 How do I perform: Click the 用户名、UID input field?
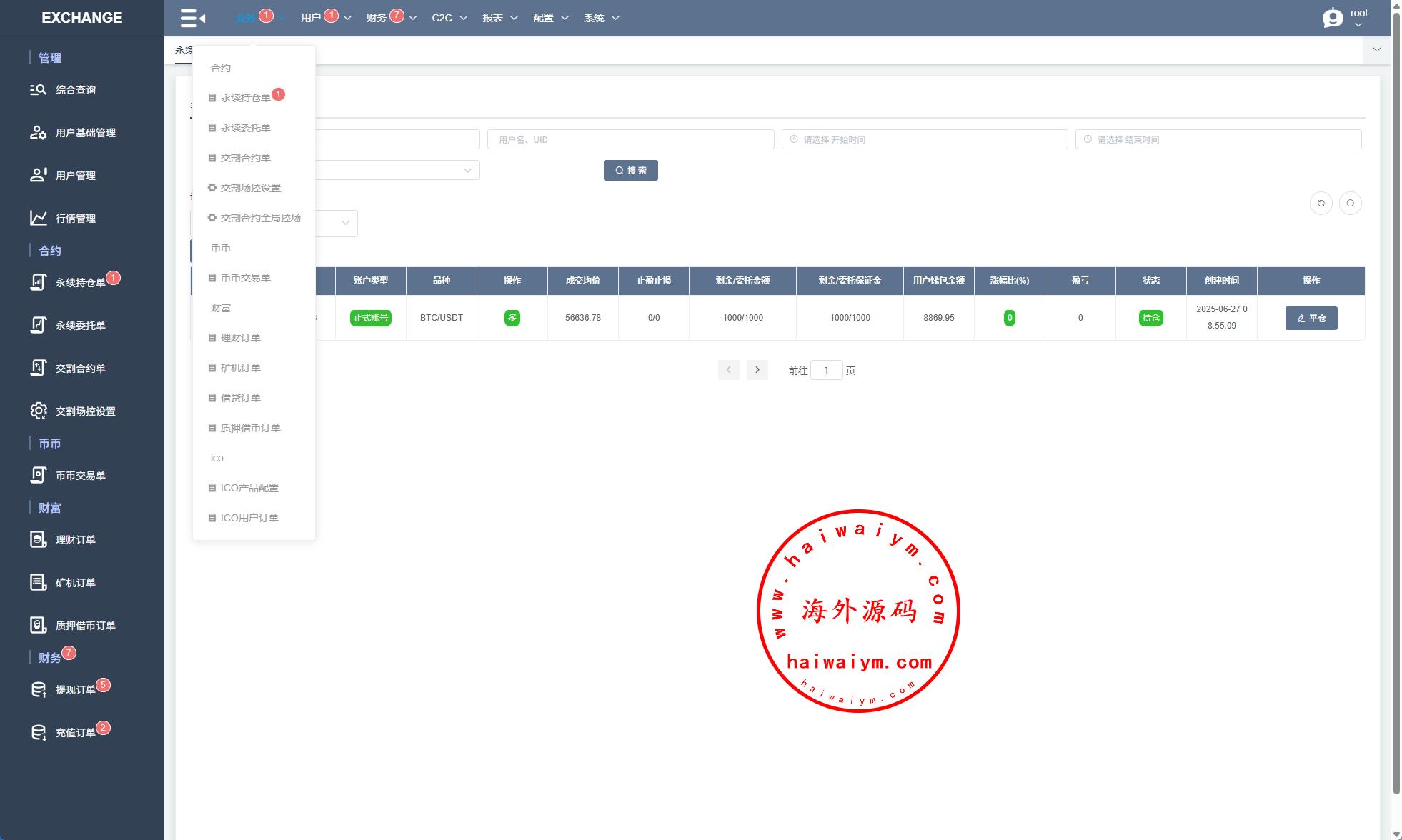pyautogui.click(x=630, y=139)
